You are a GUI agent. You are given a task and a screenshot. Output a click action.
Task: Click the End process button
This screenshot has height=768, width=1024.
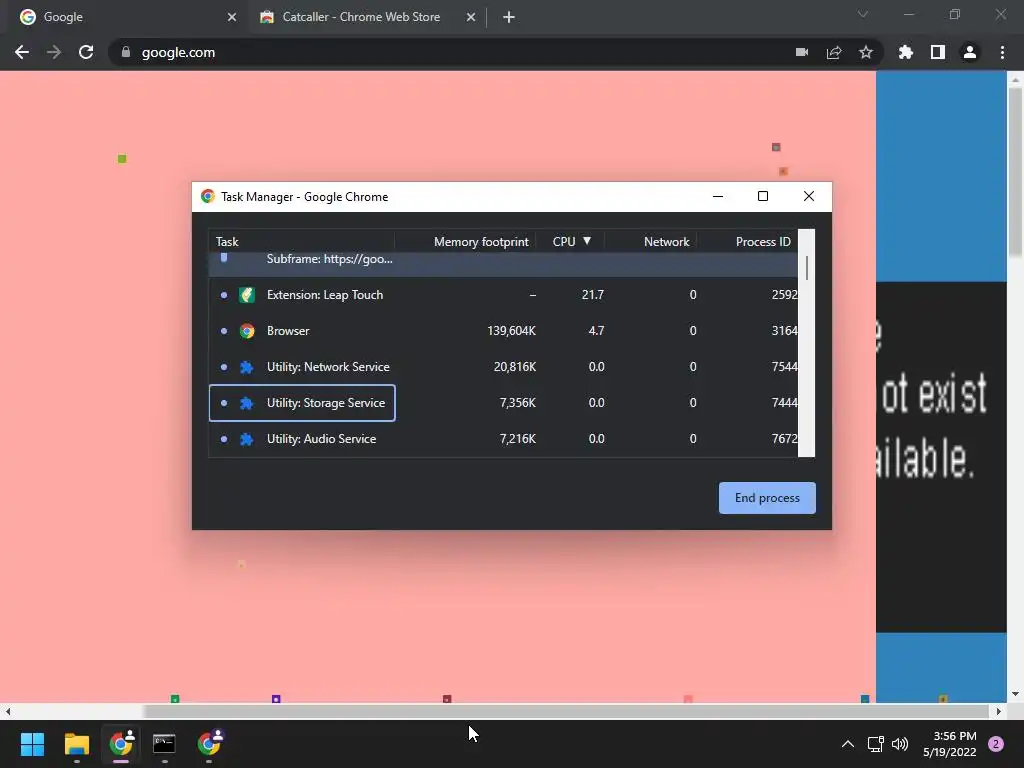(x=767, y=498)
